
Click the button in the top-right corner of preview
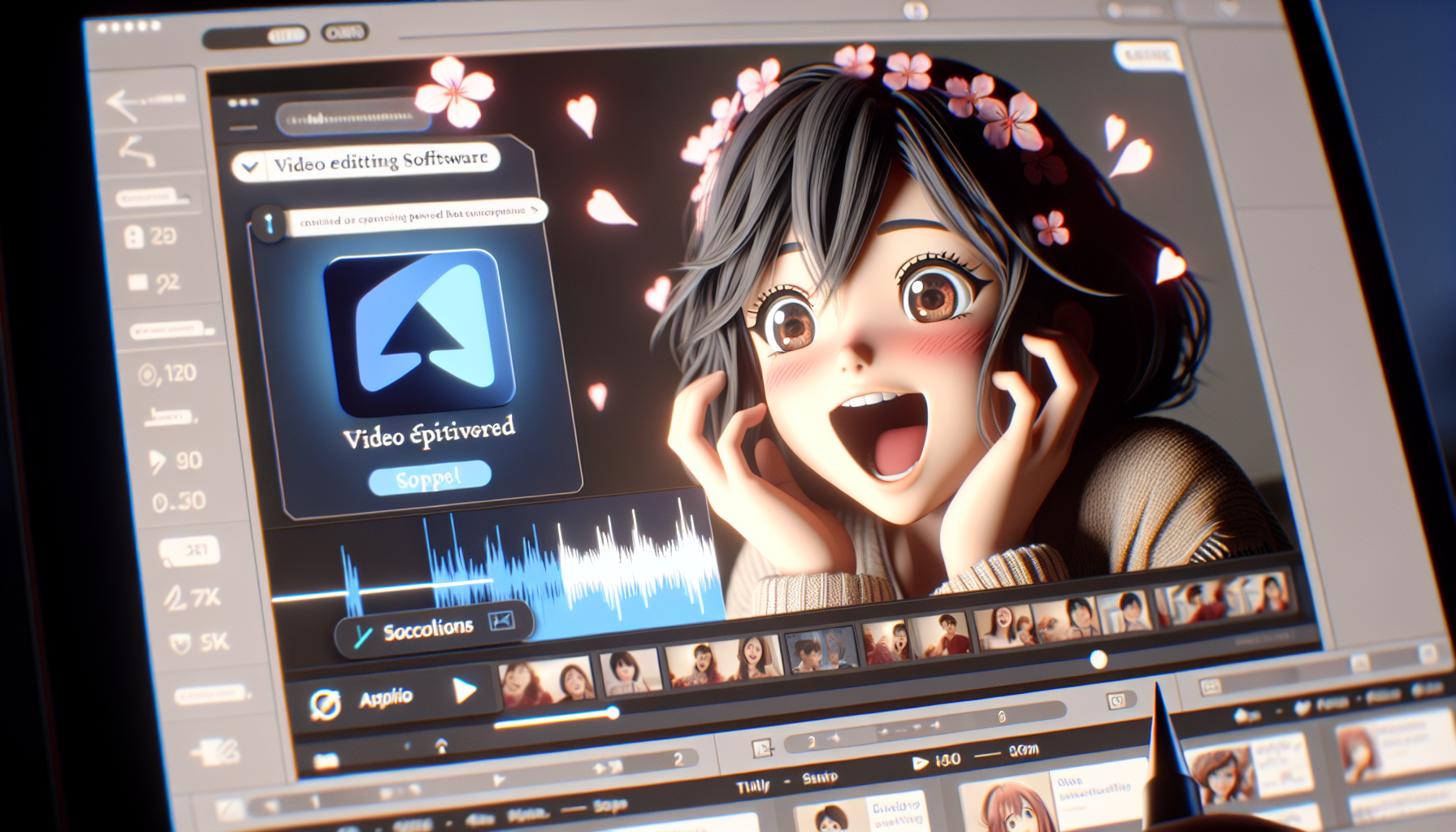[1146, 55]
